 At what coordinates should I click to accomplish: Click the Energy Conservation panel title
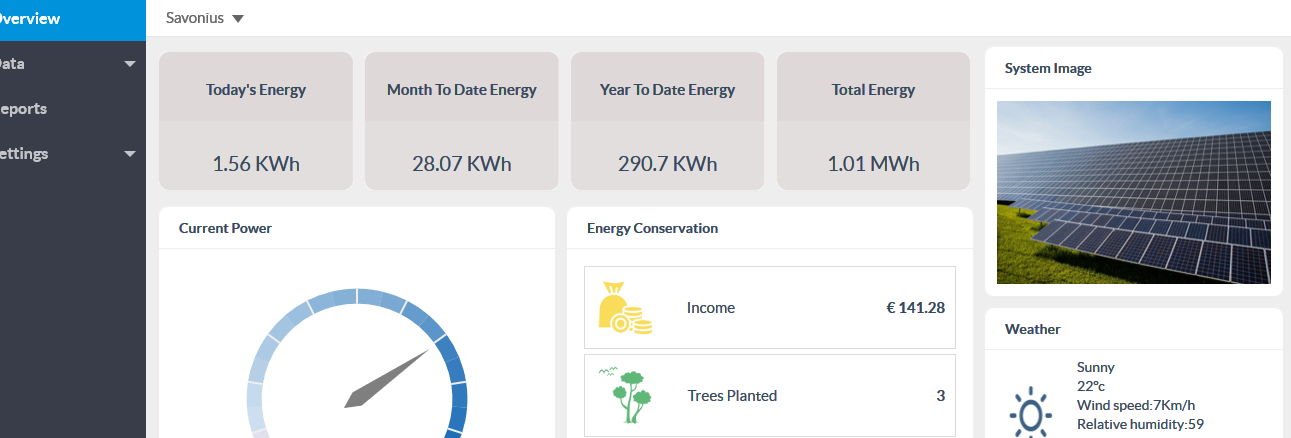pyautogui.click(x=652, y=228)
